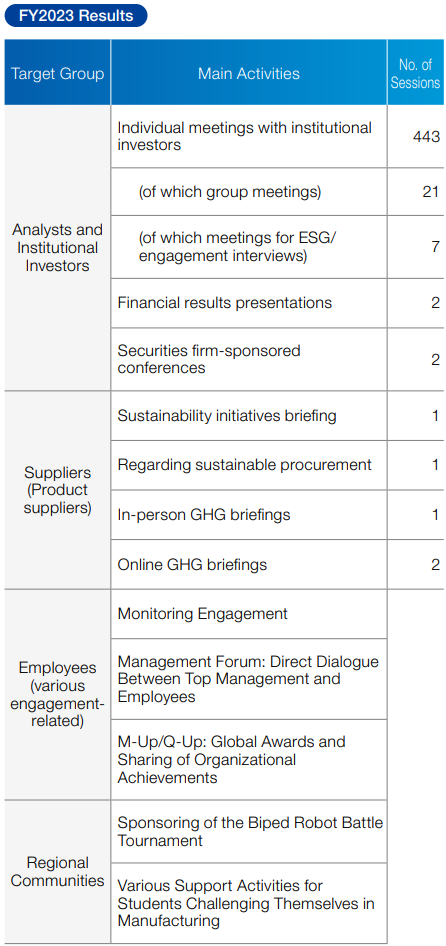The width and height of the screenshot is (446, 946).
Task: Click the No. of Sessions header
Action: (x=415, y=73)
